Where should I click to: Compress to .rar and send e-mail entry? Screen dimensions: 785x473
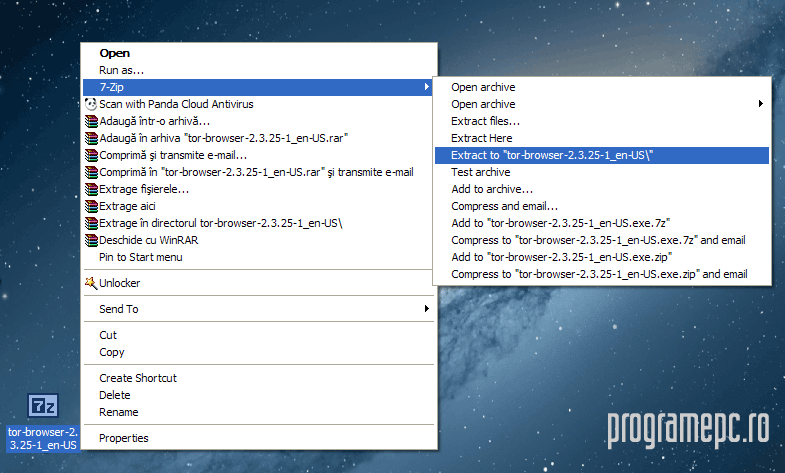[x=257, y=172]
